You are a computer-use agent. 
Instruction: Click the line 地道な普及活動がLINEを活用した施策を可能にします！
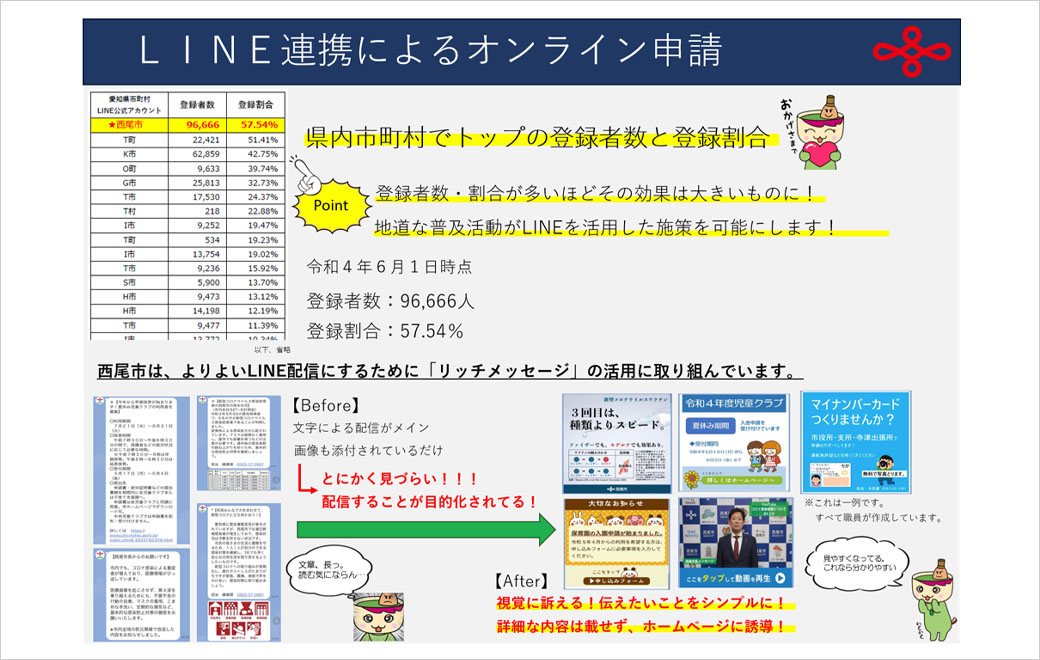coord(606,227)
